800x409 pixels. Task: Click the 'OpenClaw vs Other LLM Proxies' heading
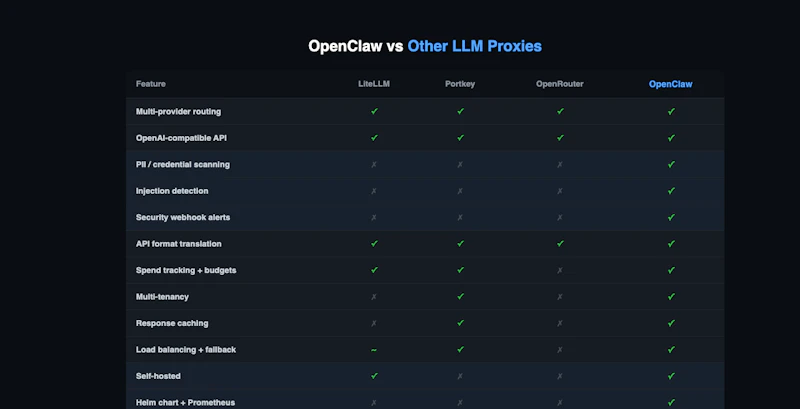tap(424, 46)
